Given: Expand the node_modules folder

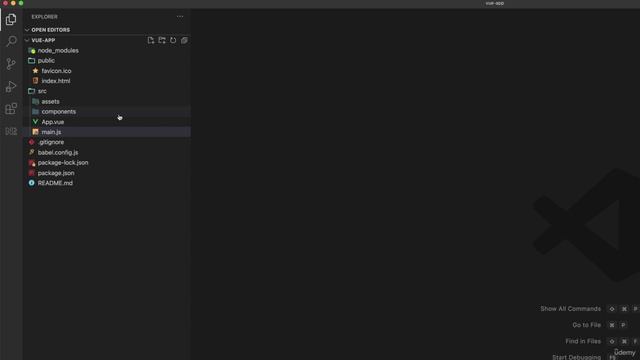Looking at the screenshot, I should pos(107,51).
